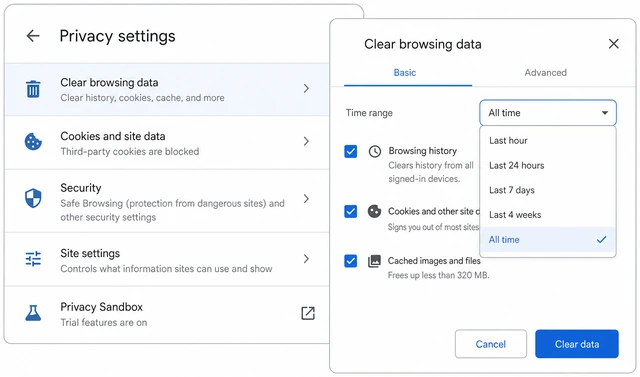Uncheck the Browsing history checkbox
640x377 pixels.
[x=351, y=151]
